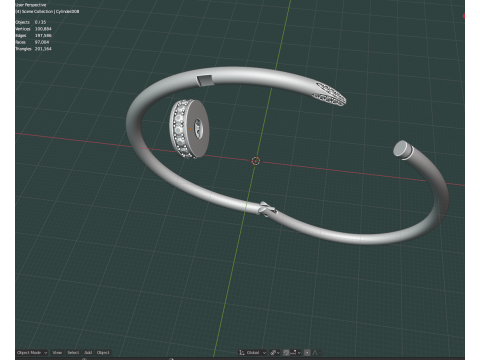480x360 pixels.
Task: Click the Faces count statistic
Action: point(32,42)
